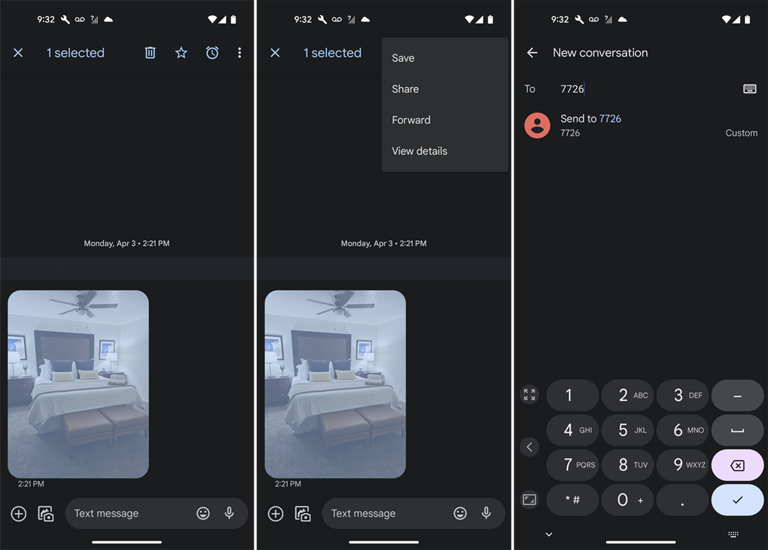The image size is (768, 550).
Task: Focus the Text message field in middle screen
Action: coord(413,513)
